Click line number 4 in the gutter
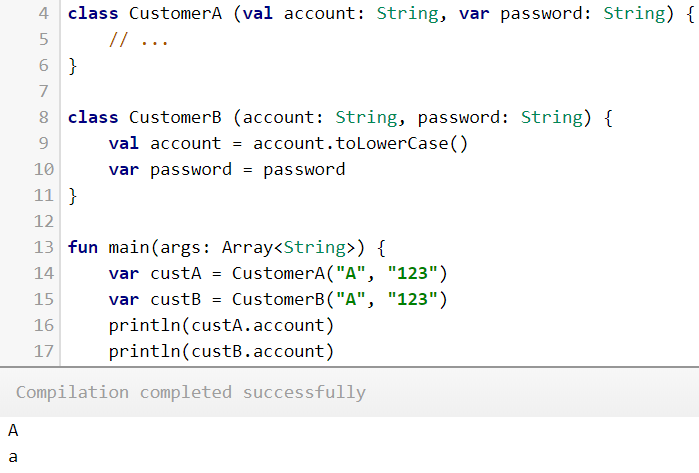The width and height of the screenshot is (699, 473). pyautogui.click(x=43, y=13)
